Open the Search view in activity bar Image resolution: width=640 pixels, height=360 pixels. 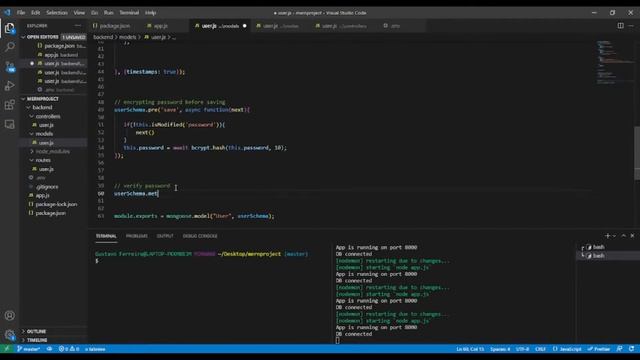coord(9,47)
